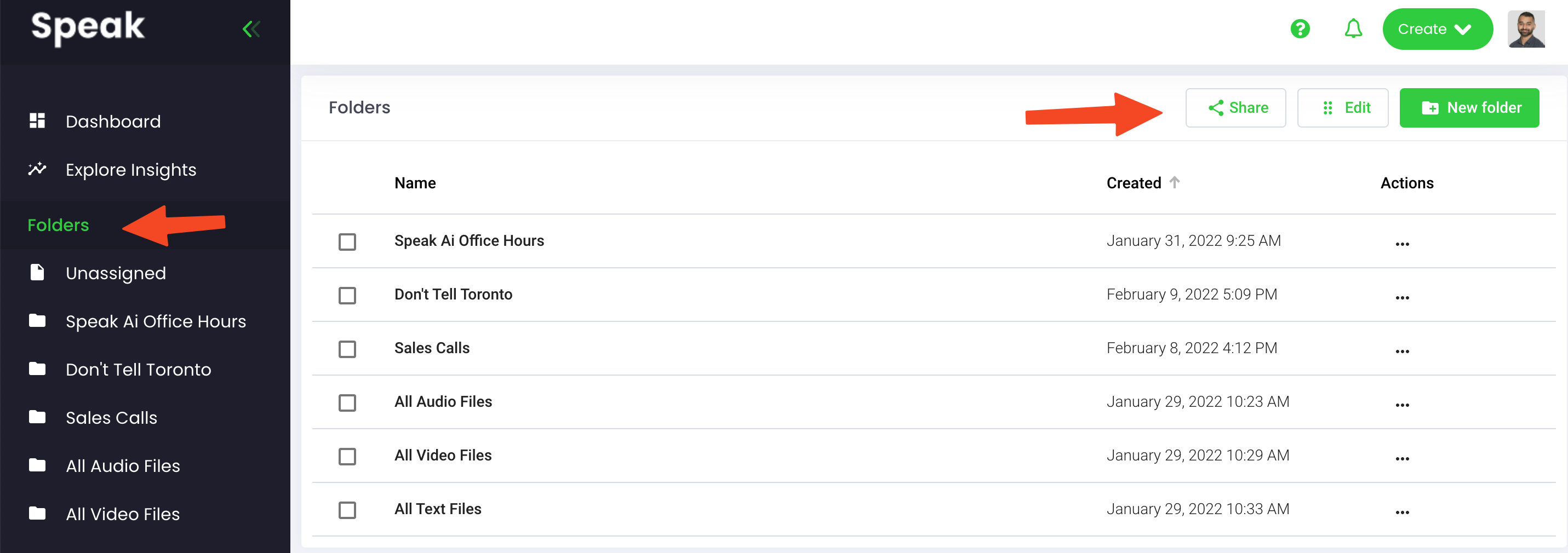This screenshot has height=553, width=1568.
Task: Click the Edit button with grid dots
Action: coord(1342,108)
